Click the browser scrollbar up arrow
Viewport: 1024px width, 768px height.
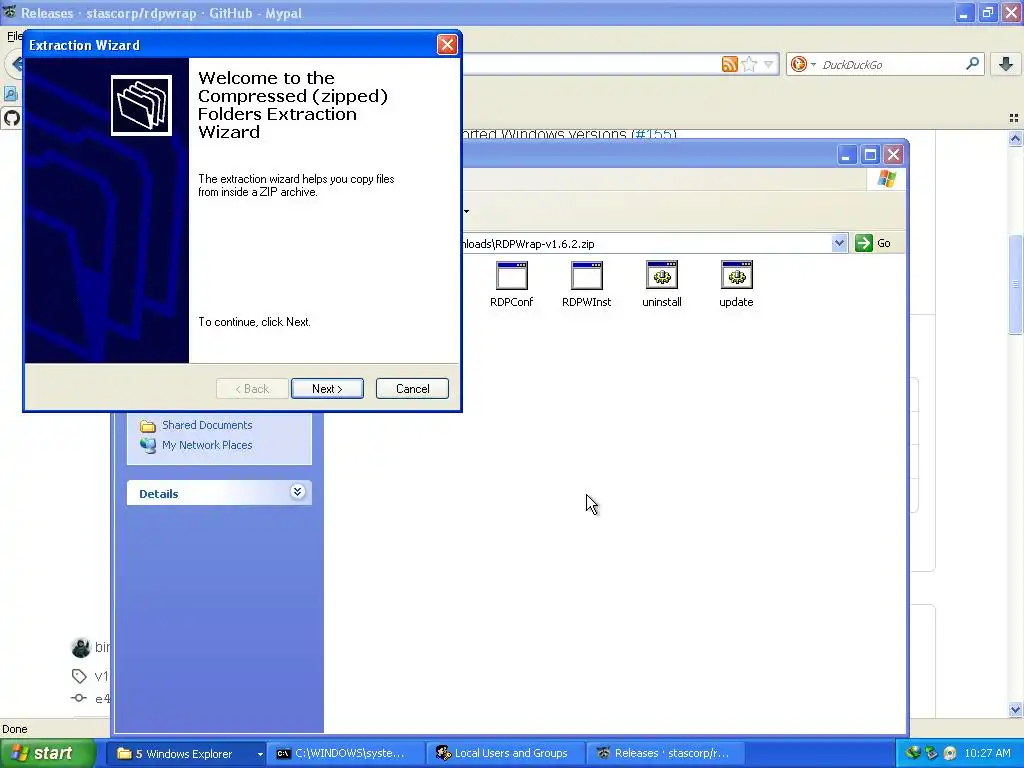click(1015, 138)
